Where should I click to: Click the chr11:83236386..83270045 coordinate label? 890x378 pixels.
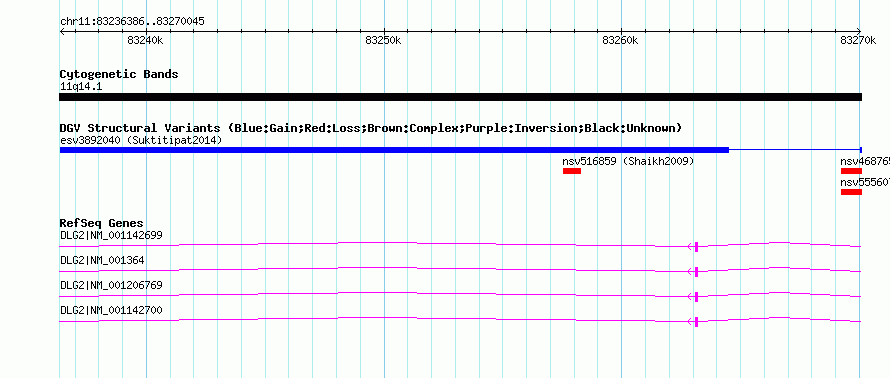coord(132,22)
